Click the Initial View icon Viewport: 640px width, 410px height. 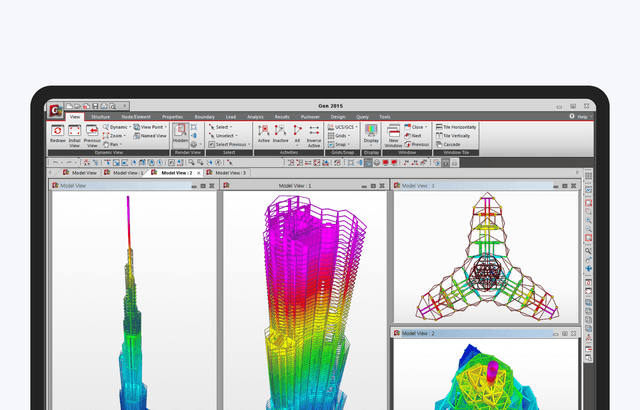pos(74,132)
